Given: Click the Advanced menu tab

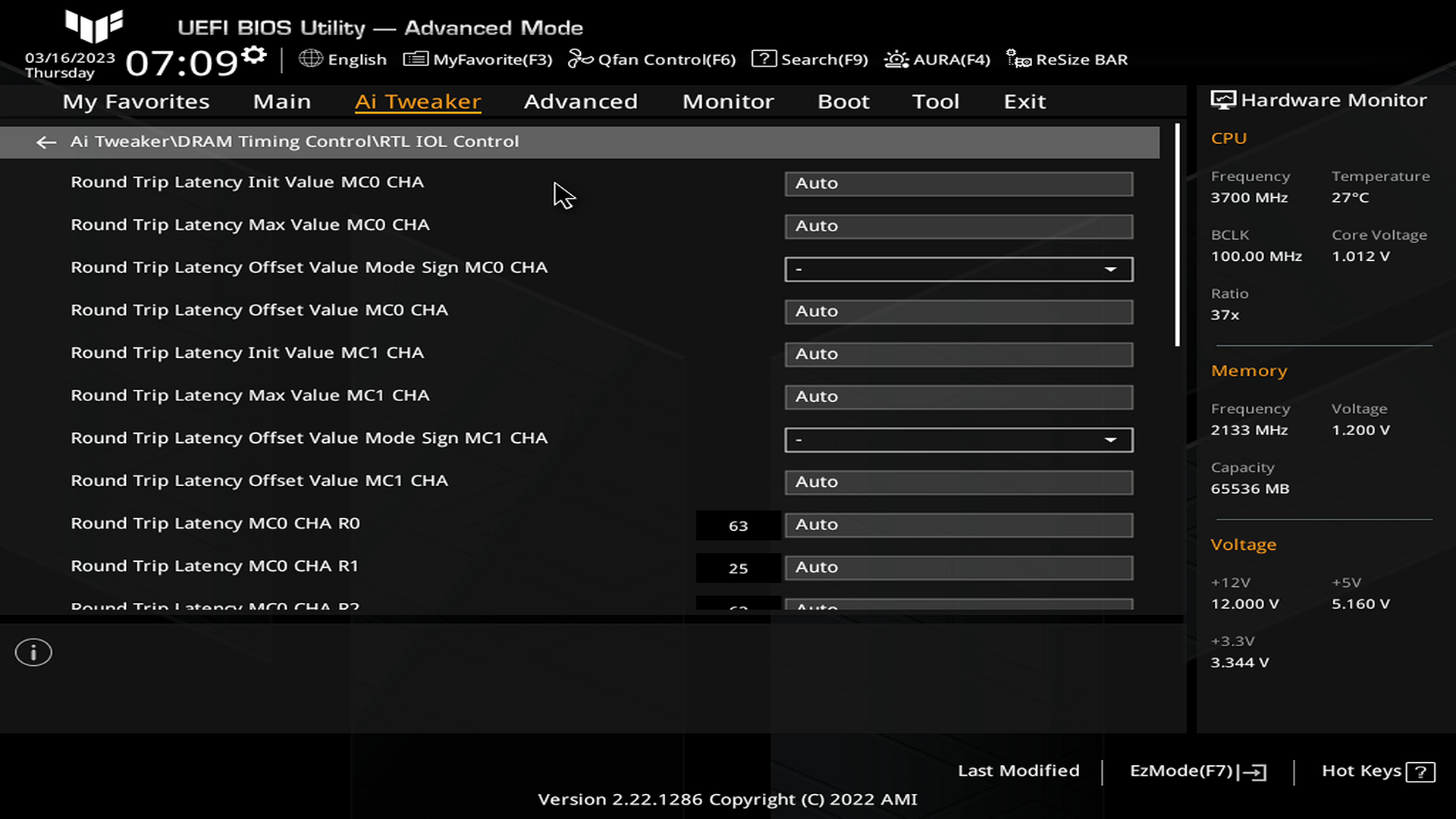Looking at the screenshot, I should [x=581, y=101].
